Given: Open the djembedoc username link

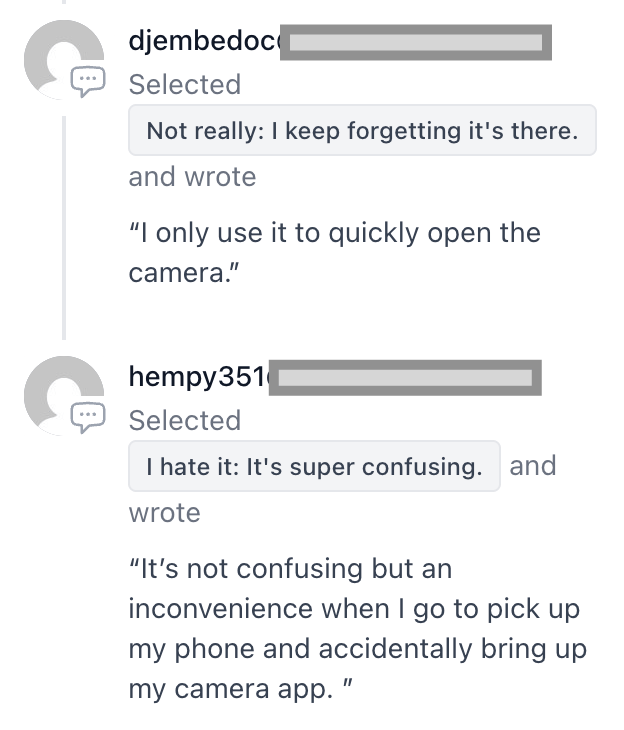Looking at the screenshot, I should click(204, 41).
